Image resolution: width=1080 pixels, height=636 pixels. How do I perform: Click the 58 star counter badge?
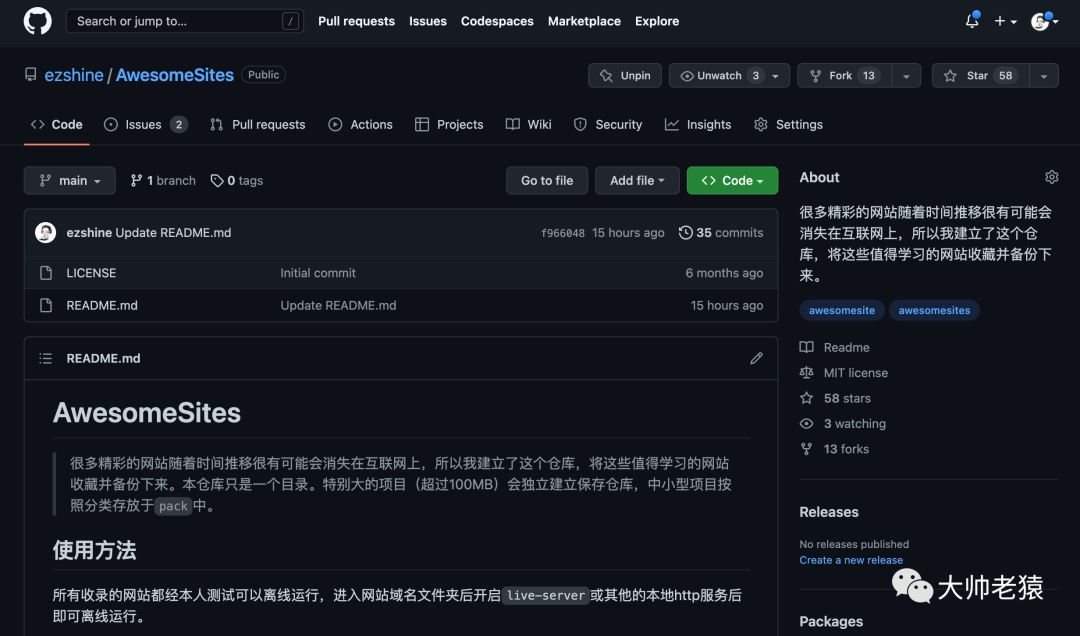click(1006, 76)
